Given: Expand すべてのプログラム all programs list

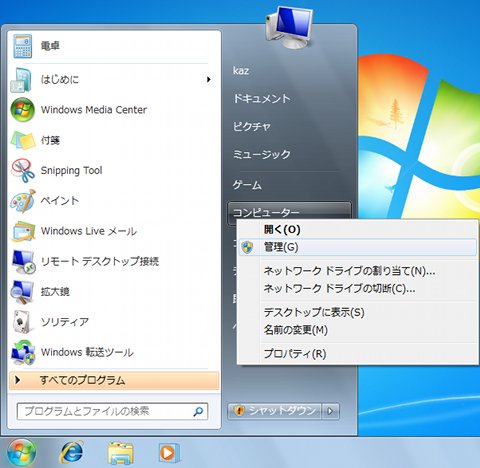Looking at the screenshot, I should [x=114, y=380].
